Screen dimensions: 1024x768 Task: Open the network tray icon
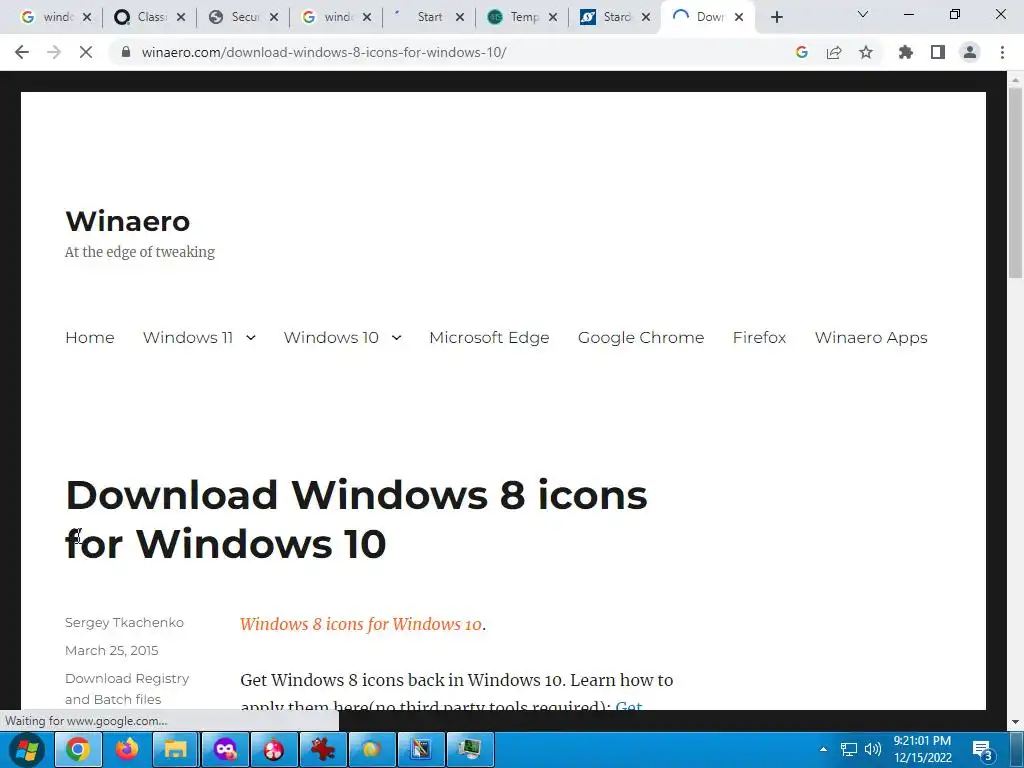pyautogui.click(x=848, y=749)
